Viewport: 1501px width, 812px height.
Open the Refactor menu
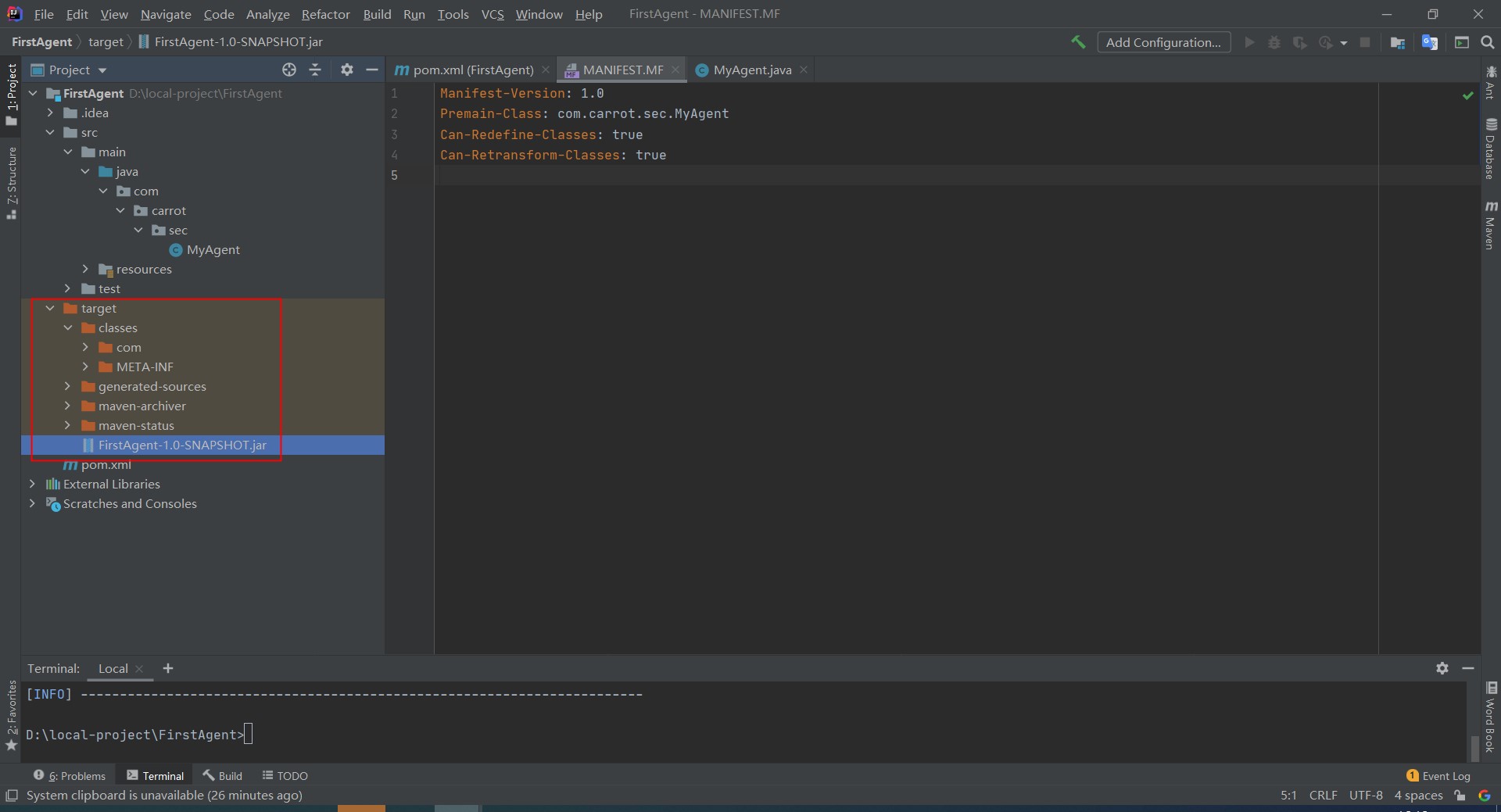pyautogui.click(x=325, y=14)
